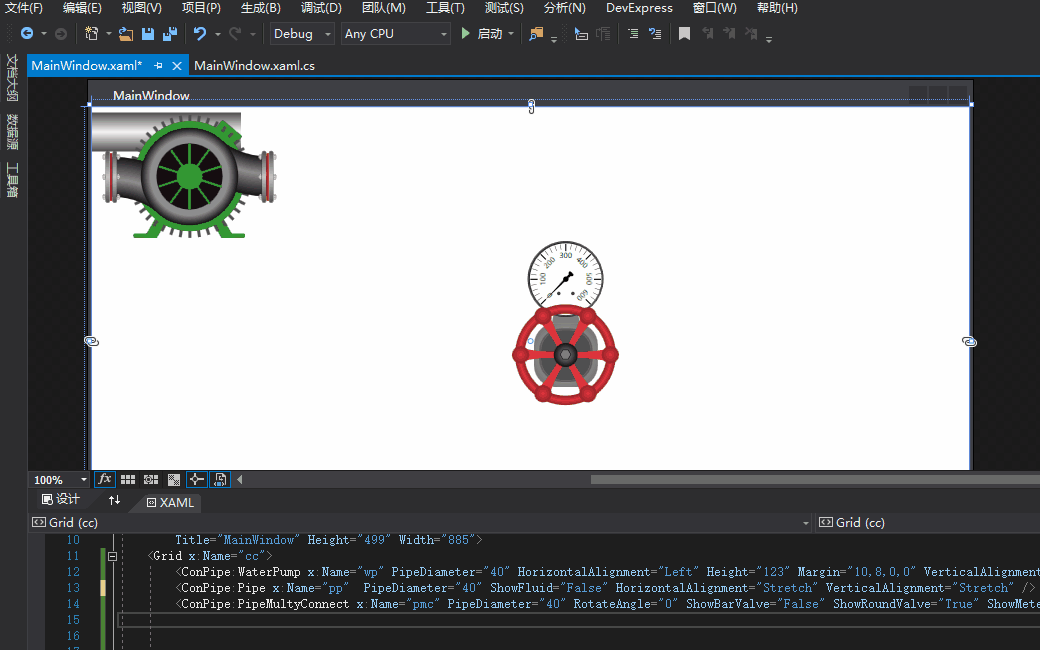Open the 视图(V) menu
Viewport: 1040px width, 650px height.
tap(141, 8)
